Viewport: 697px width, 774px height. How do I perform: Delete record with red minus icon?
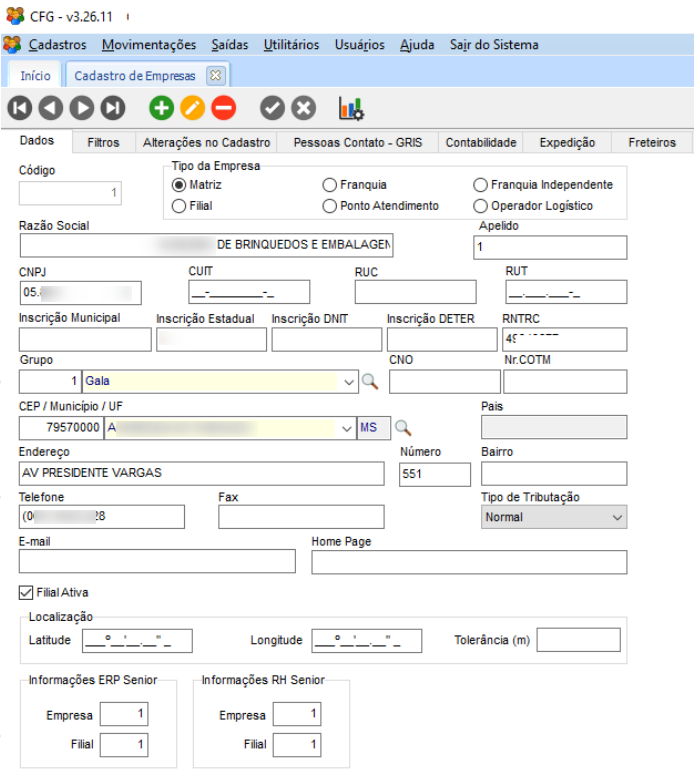point(223,108)
